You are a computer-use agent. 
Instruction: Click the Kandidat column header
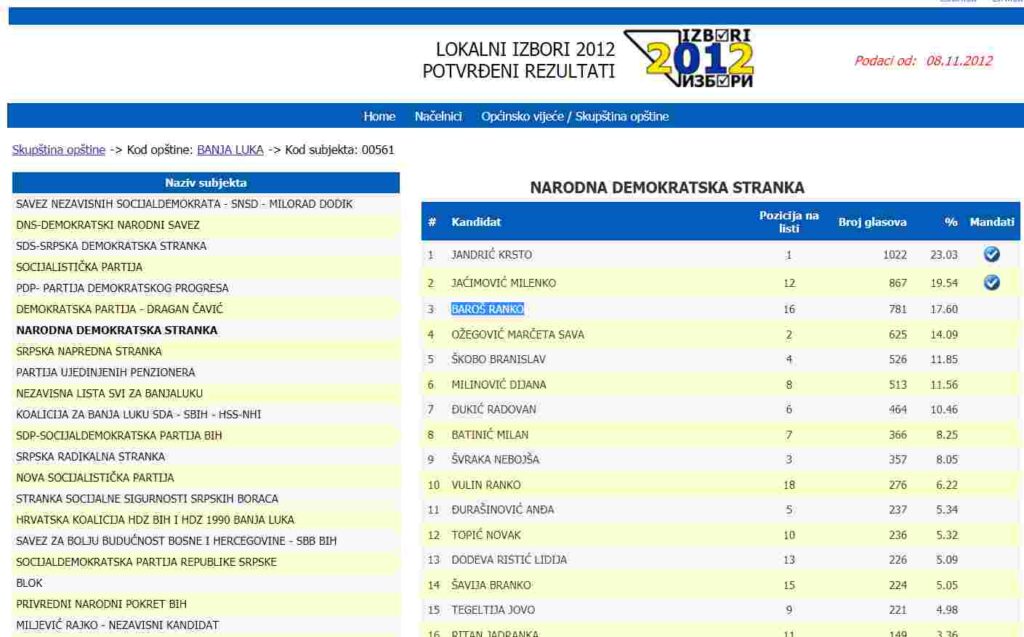[476, 222]
